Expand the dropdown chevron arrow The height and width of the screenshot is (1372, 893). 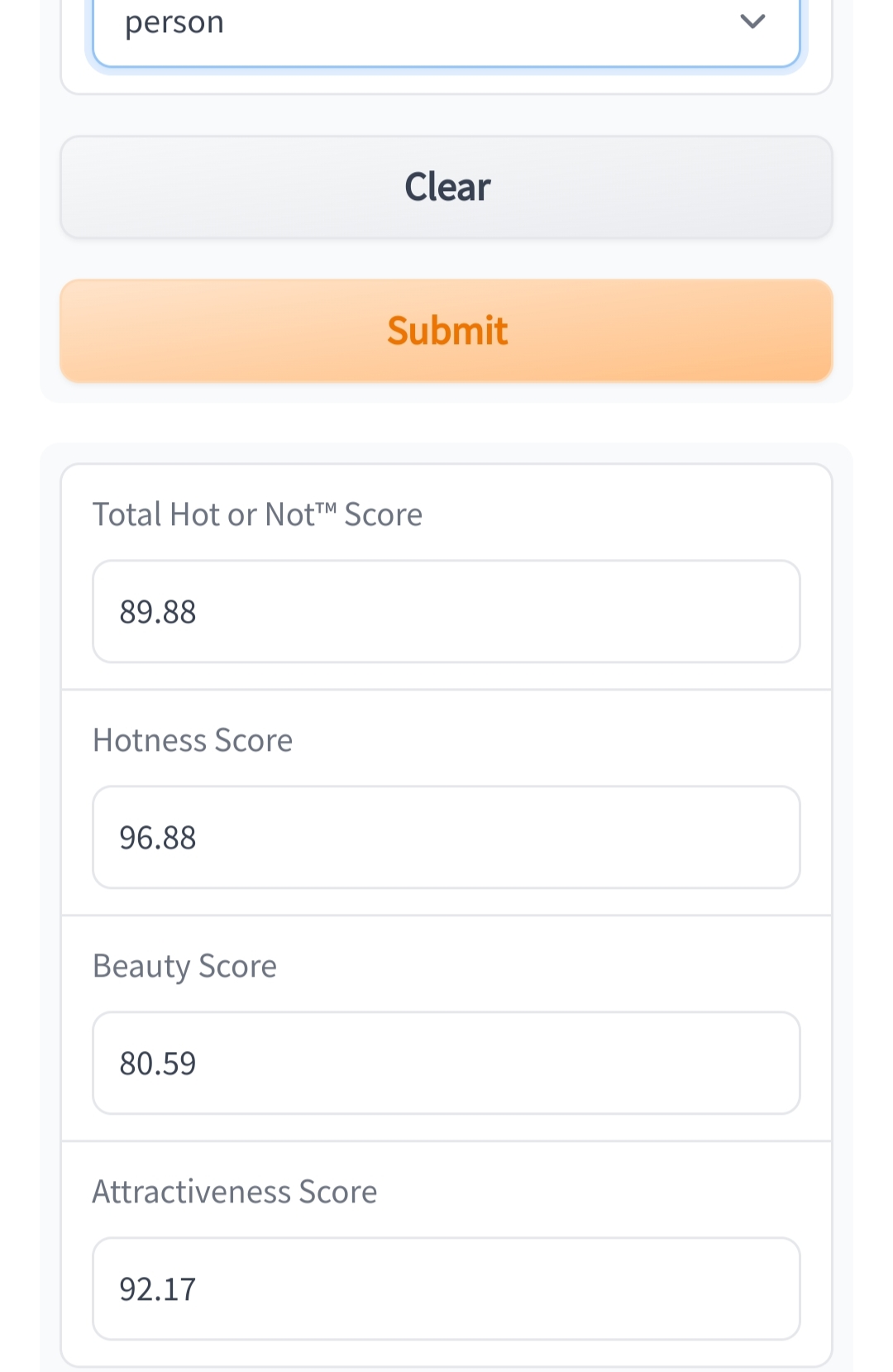[752, 22]
